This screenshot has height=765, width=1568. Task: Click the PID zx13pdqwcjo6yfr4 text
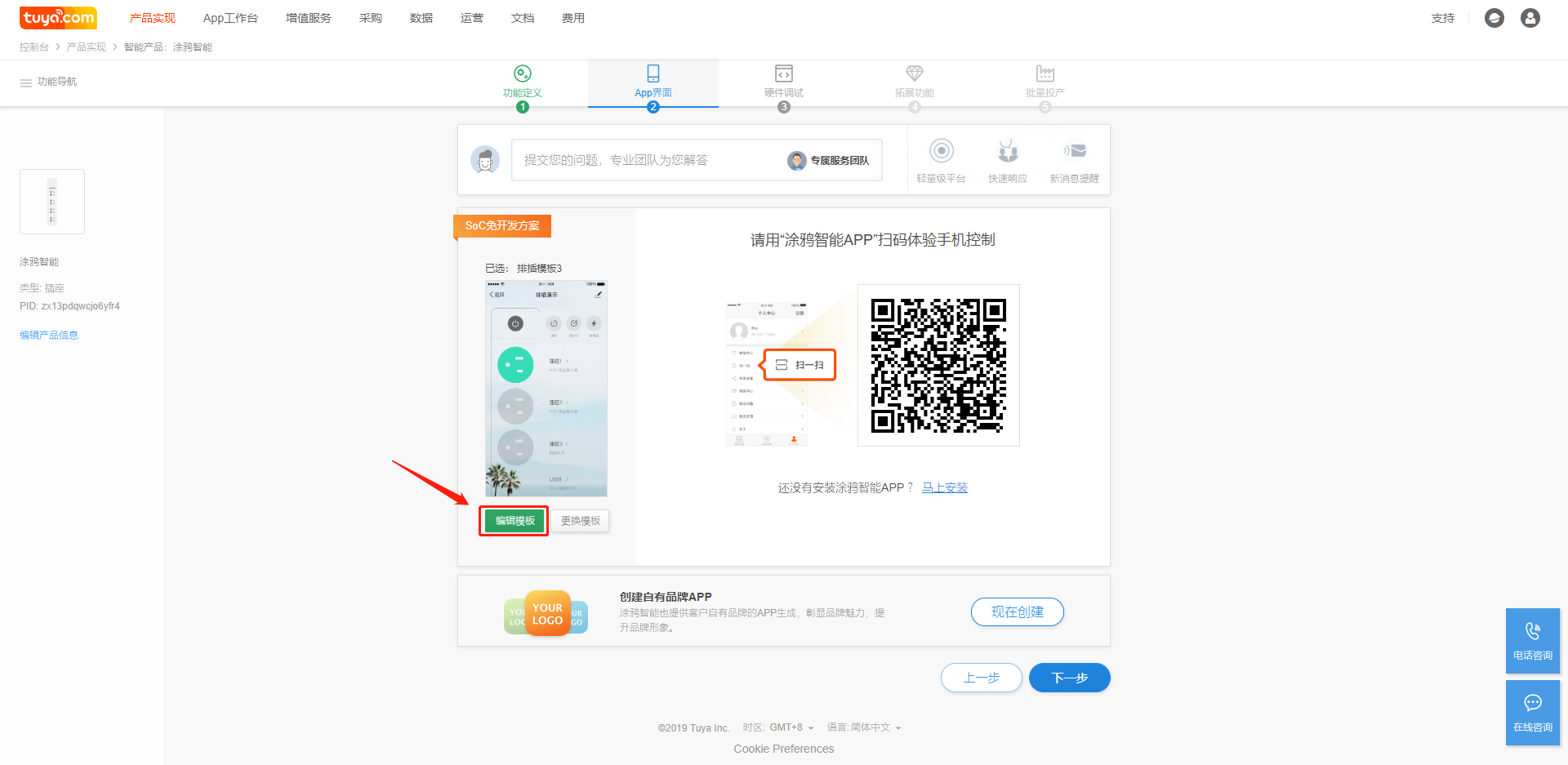coord(70,306)
